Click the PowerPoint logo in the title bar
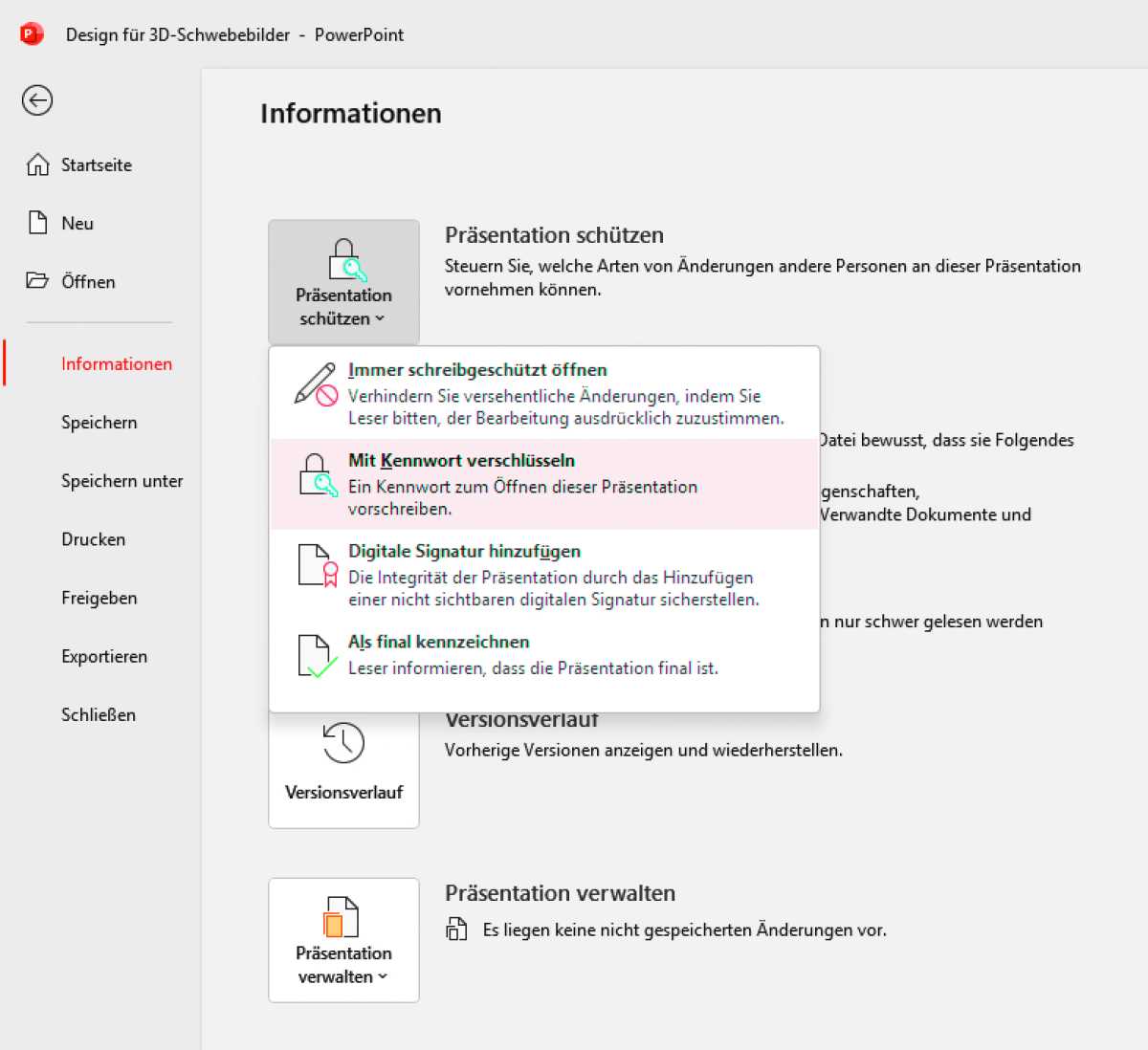The height and width of the screenshot is (1050, 1148). pyautogui.click(x=32, y=33)
